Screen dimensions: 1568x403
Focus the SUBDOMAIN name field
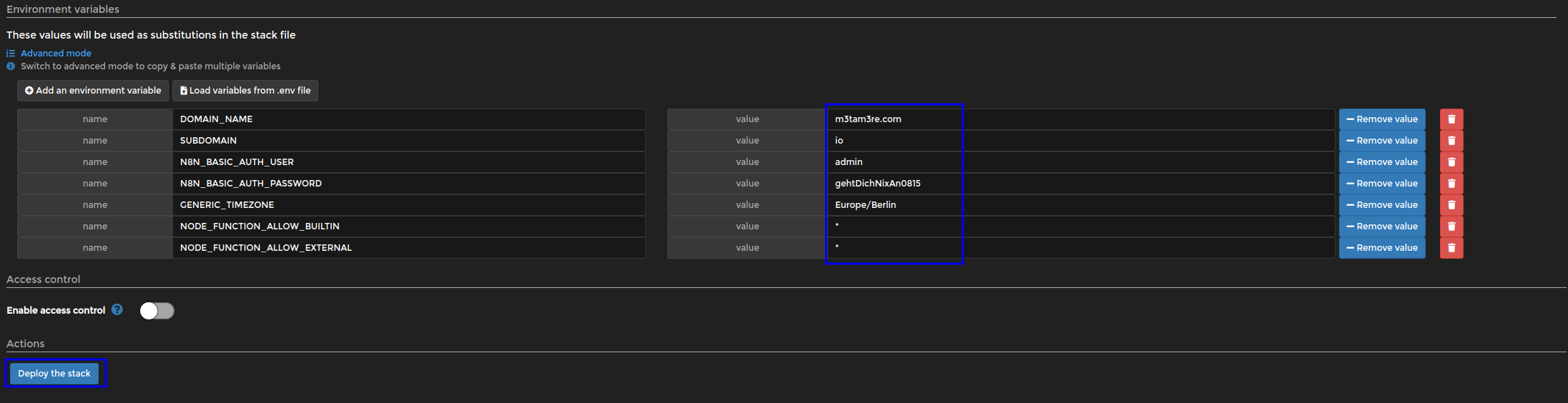click(x=408, y=141)
